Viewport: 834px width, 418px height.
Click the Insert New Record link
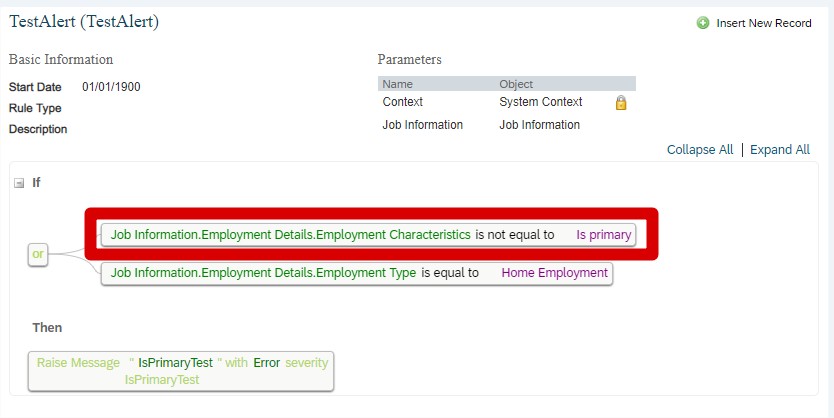(x=764, y=23)
